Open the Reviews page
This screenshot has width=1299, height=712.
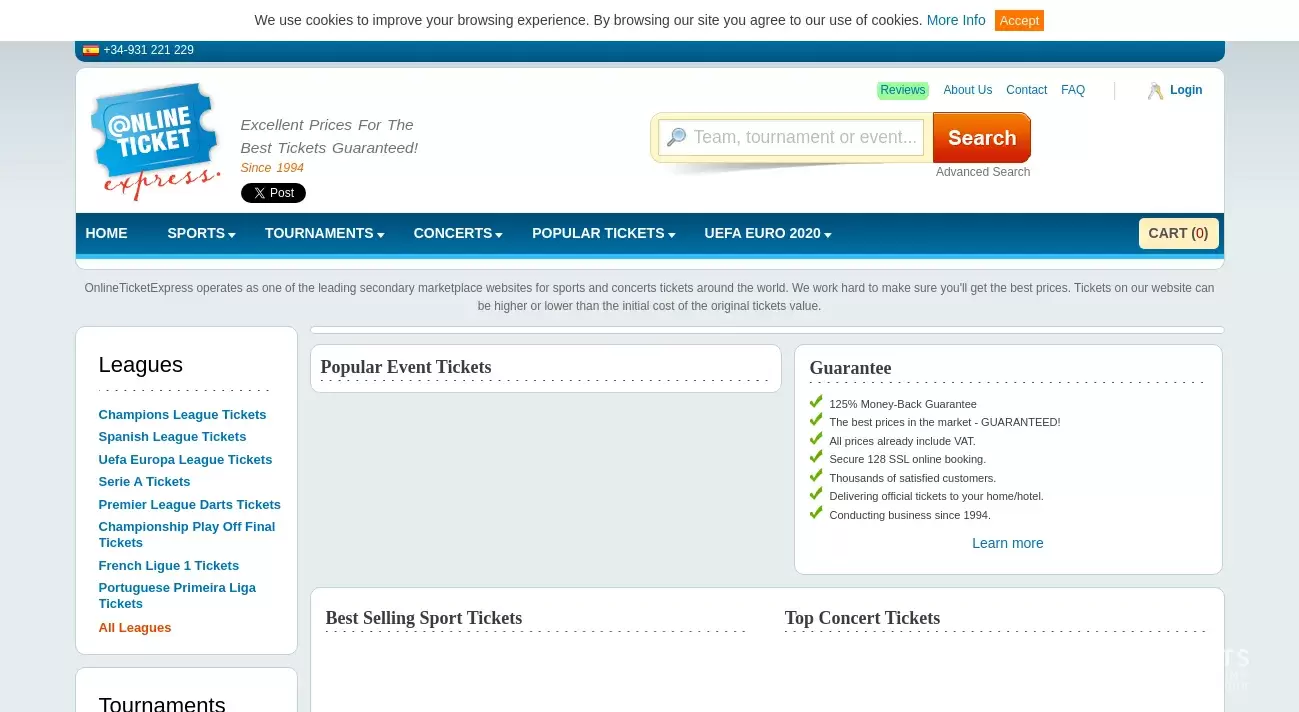pyautogui.click(x=903, y=90)
